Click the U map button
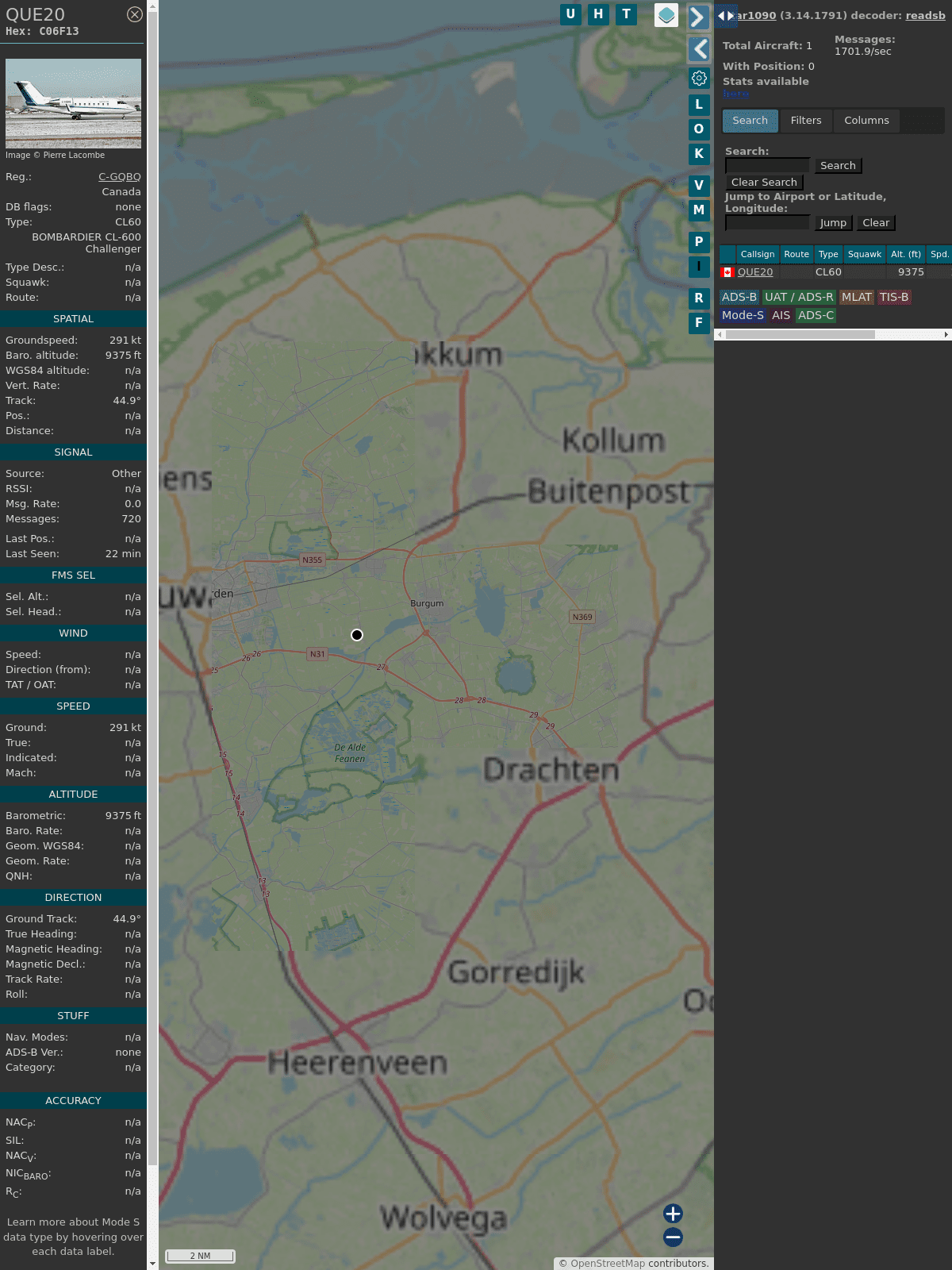This screenshot has width=952, height=1270. [570, 14]
